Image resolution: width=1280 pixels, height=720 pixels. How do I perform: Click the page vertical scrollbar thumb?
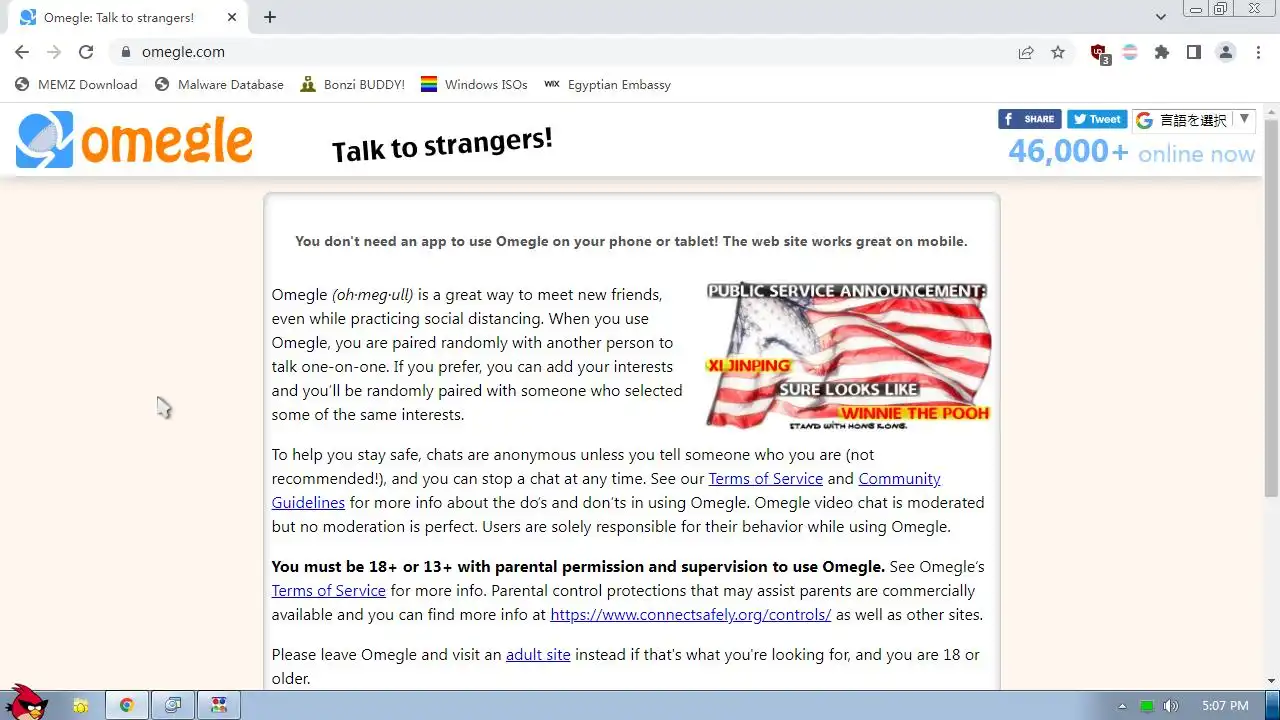[1271, 310]
